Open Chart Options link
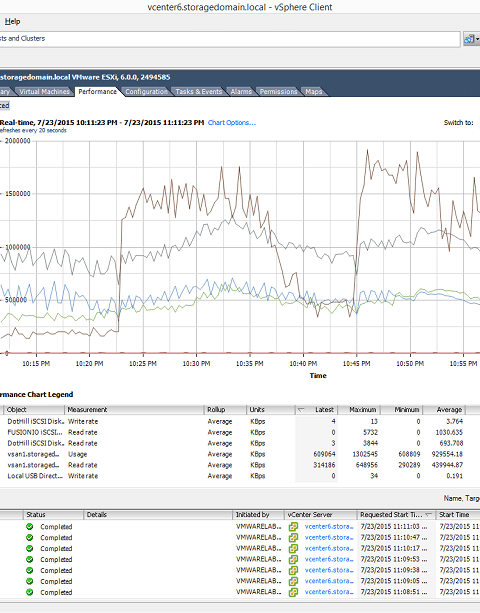 [232, 122]
